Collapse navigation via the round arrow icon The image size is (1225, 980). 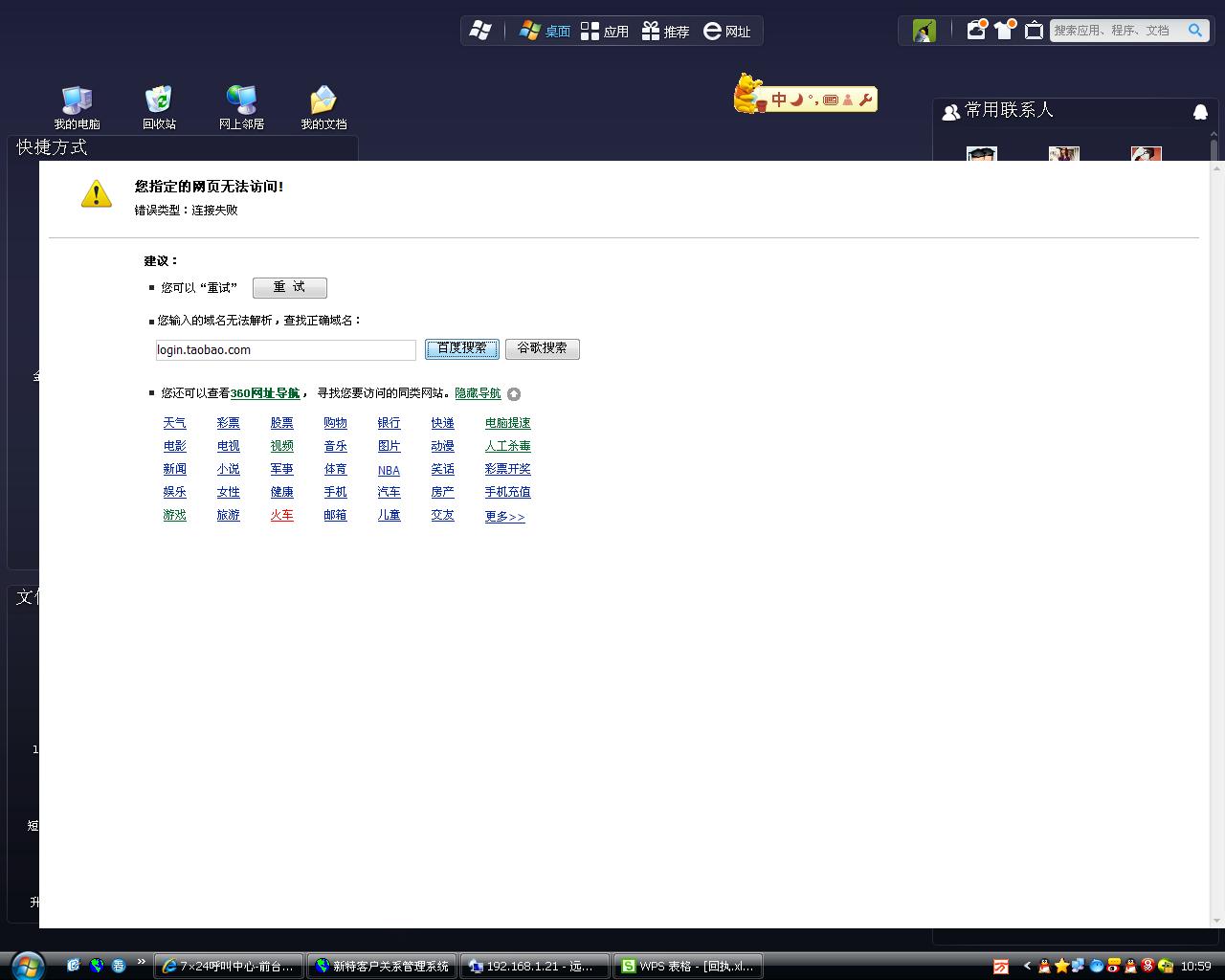tap(514, 394)
